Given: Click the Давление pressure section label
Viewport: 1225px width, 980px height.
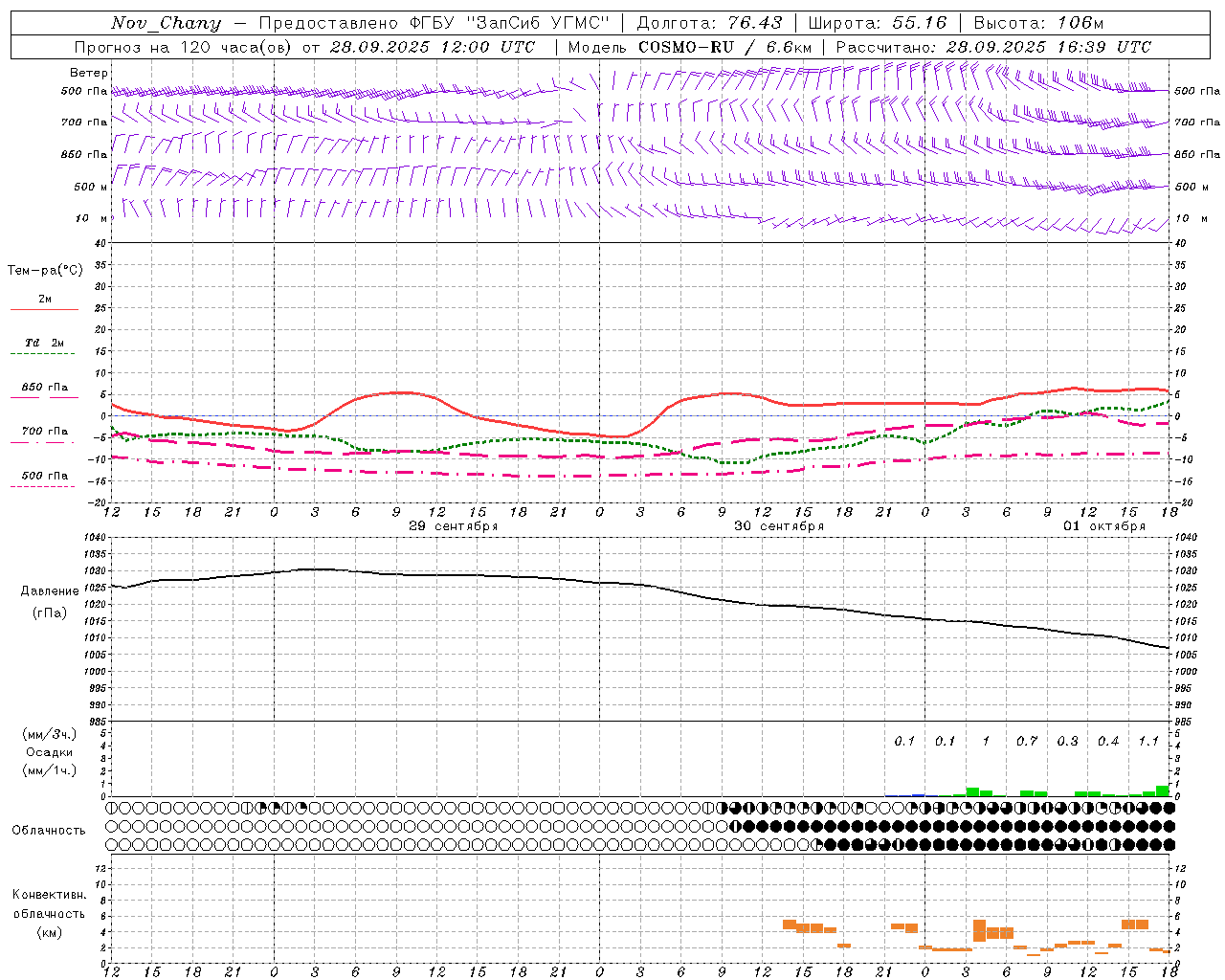Looking at the screenshot, I should pos(50,591).
